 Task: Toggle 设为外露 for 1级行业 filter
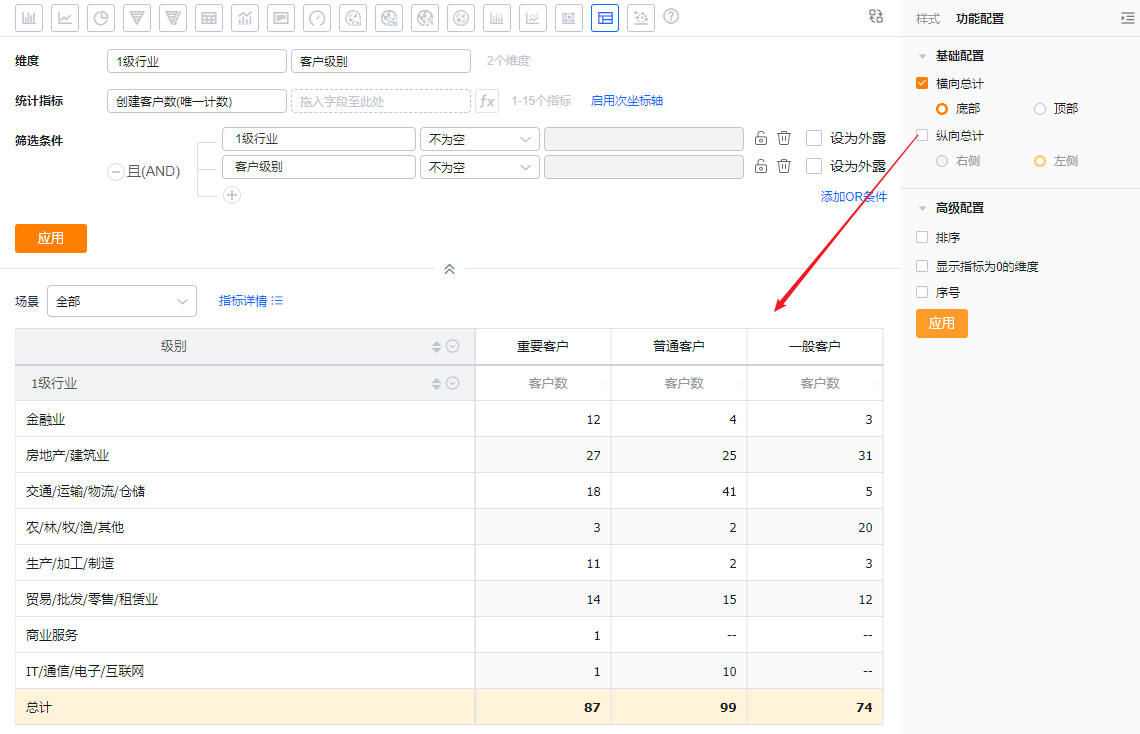point(814,139)
